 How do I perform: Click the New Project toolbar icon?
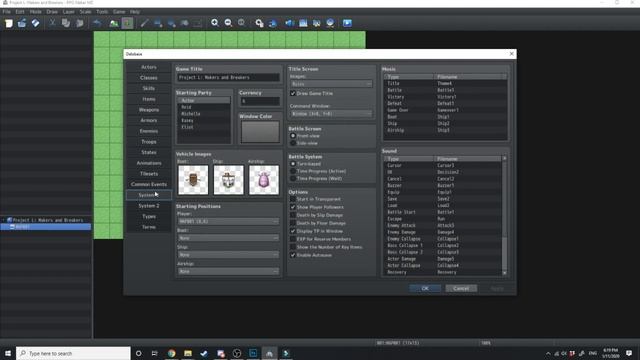[x=9, y=23]
